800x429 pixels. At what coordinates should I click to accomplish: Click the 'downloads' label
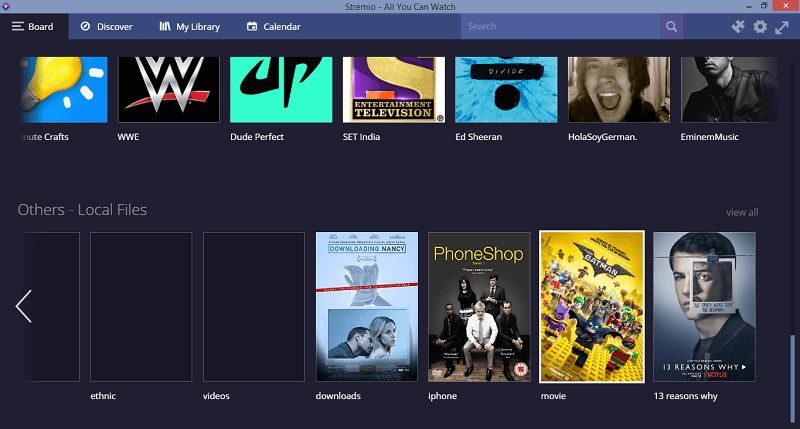pyautogui.click(x=338, y=396)
